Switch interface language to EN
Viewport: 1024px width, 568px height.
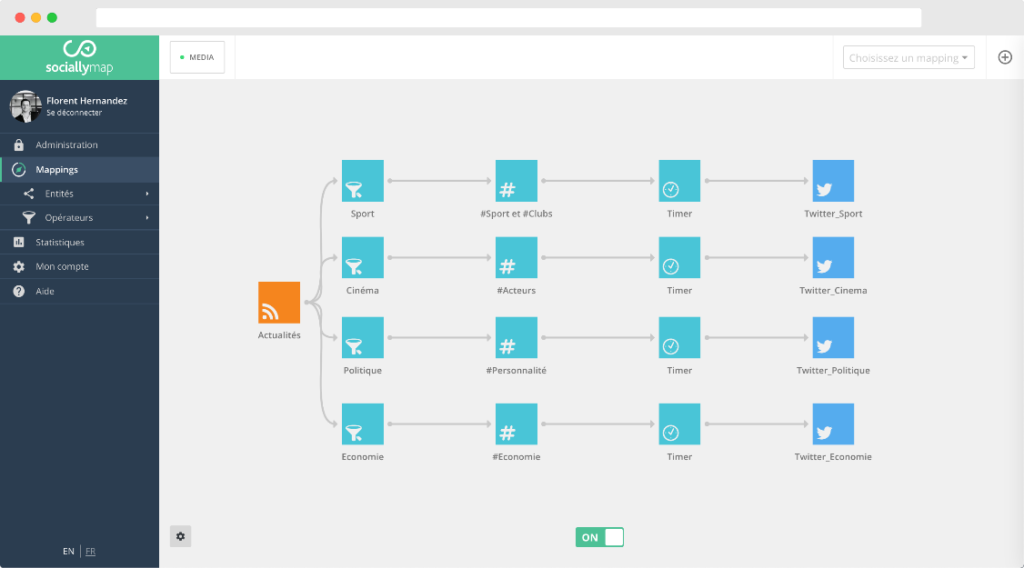click(68, 551)
